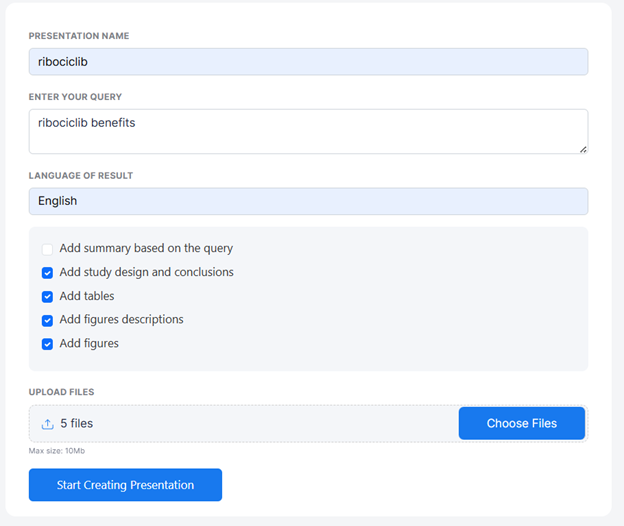
Task: Uncheck the Add study design and conclusions checkbox
Action: [x=47, y=272]
